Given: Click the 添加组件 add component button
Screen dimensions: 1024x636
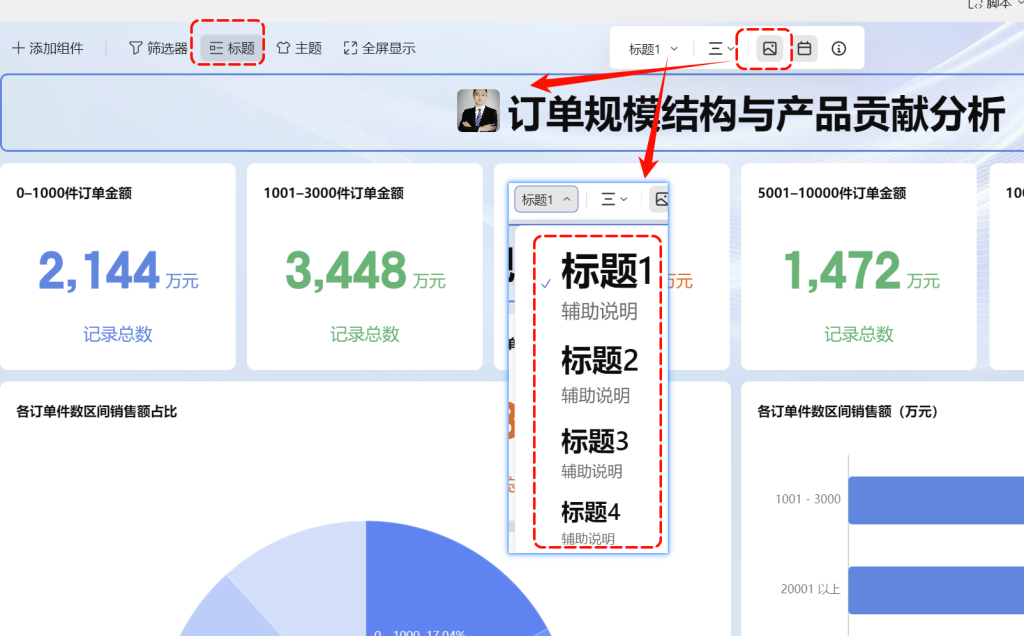Looking at the screenshot, I should 48,48.
